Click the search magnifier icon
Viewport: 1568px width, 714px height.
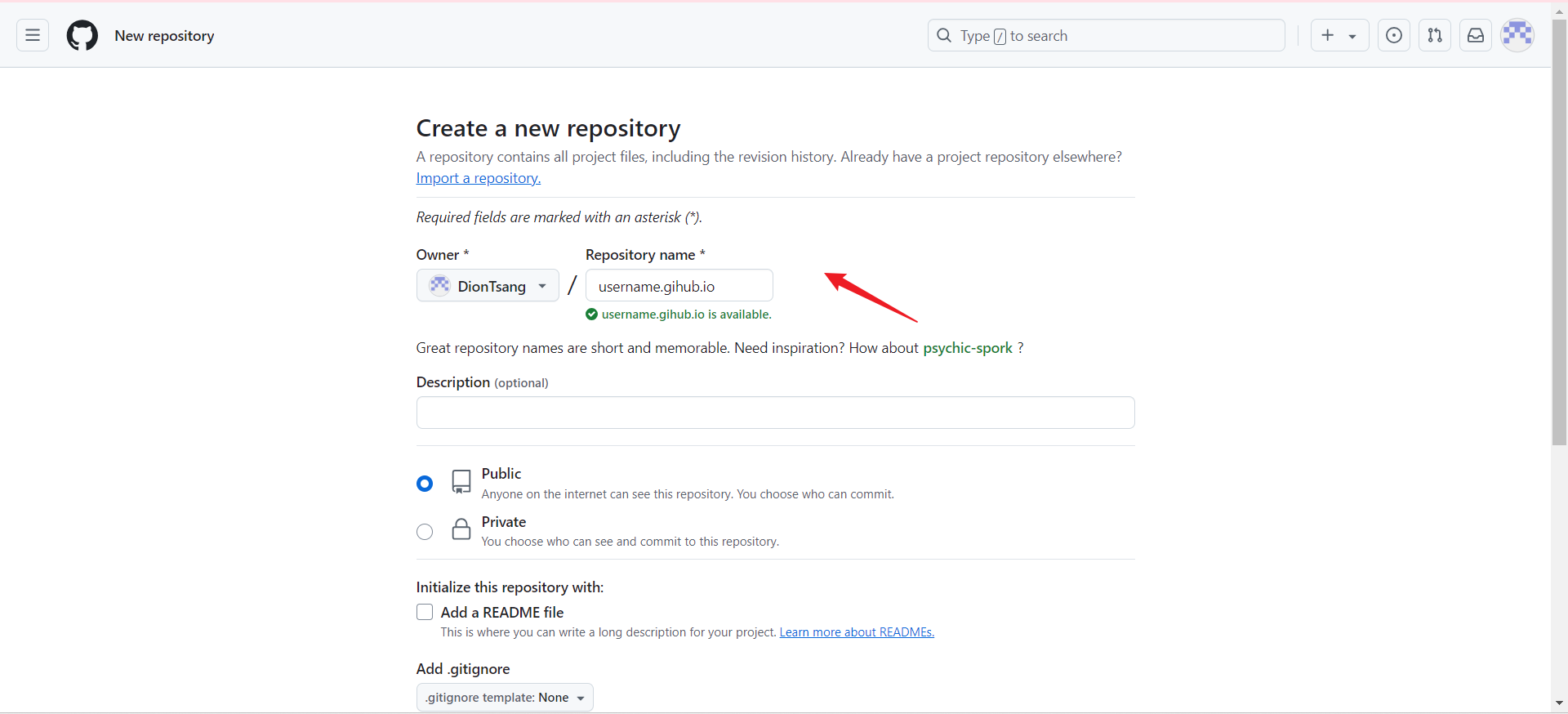(944, 35)
